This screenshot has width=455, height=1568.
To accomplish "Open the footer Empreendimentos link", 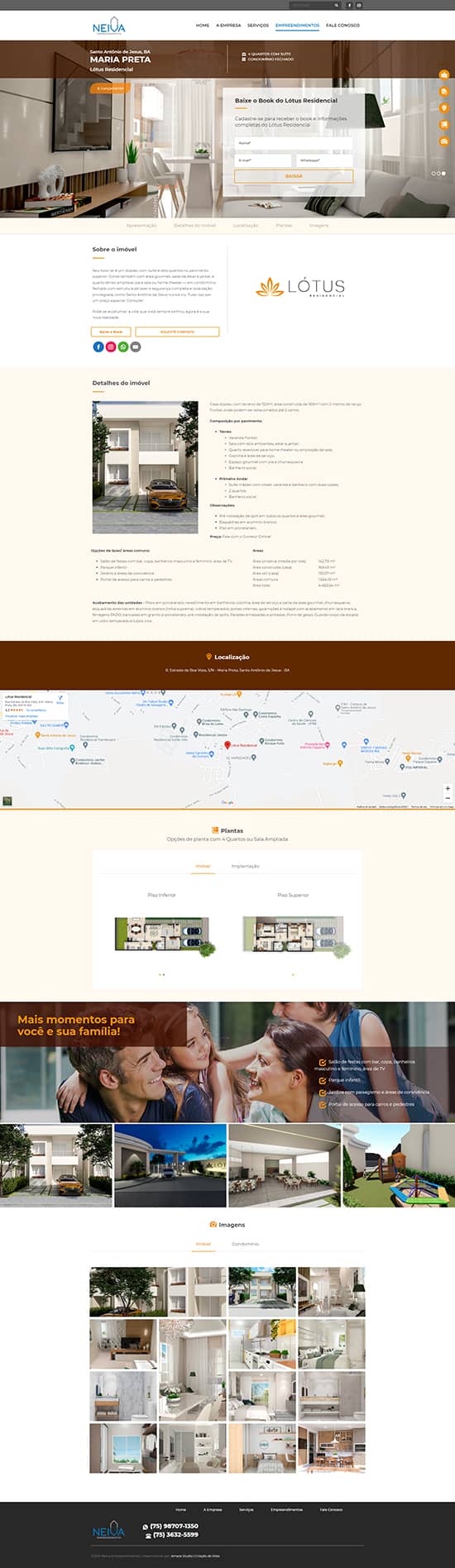I will click(287, 1509).
